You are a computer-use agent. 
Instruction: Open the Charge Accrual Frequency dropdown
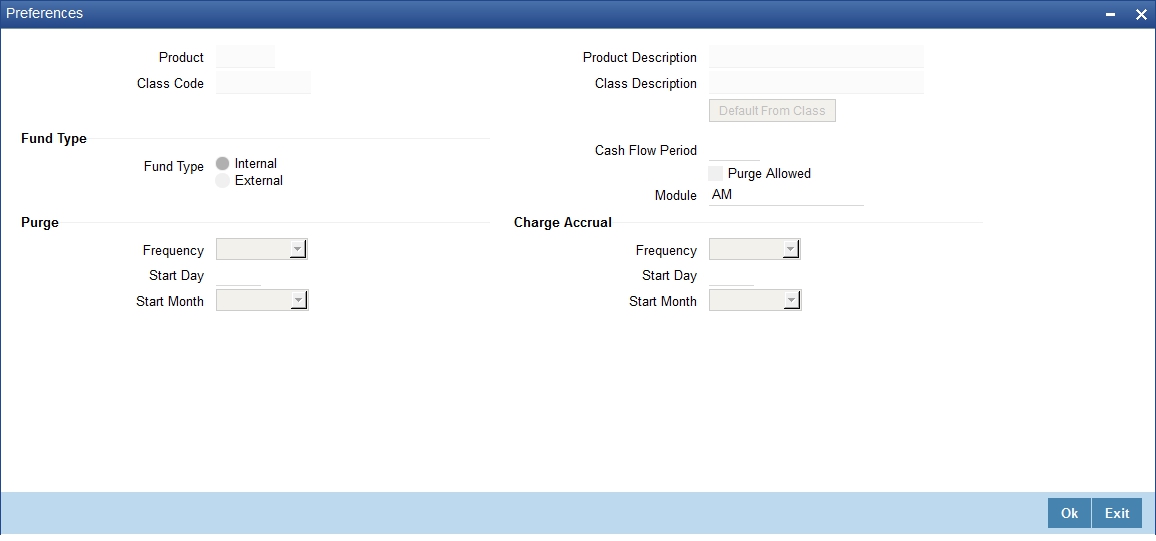tap(754, 249)
